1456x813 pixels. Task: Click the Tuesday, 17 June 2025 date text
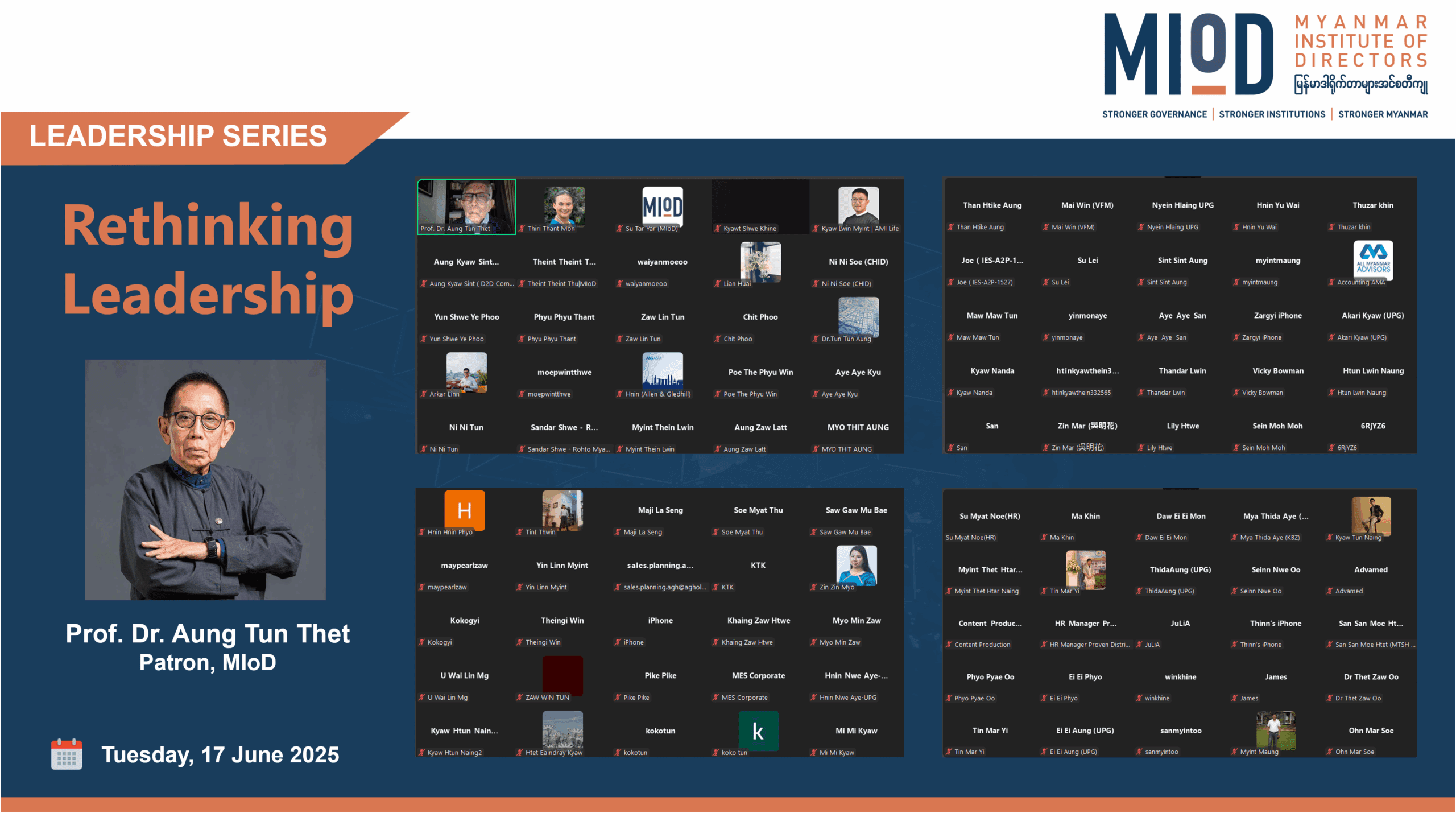click(220, 754)
